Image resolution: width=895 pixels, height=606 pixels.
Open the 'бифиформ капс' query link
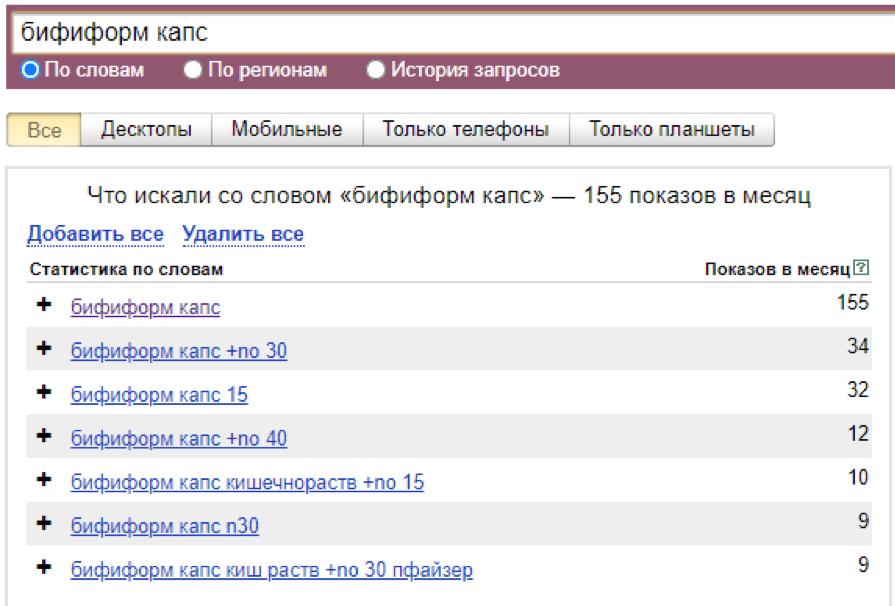(145, 308)
